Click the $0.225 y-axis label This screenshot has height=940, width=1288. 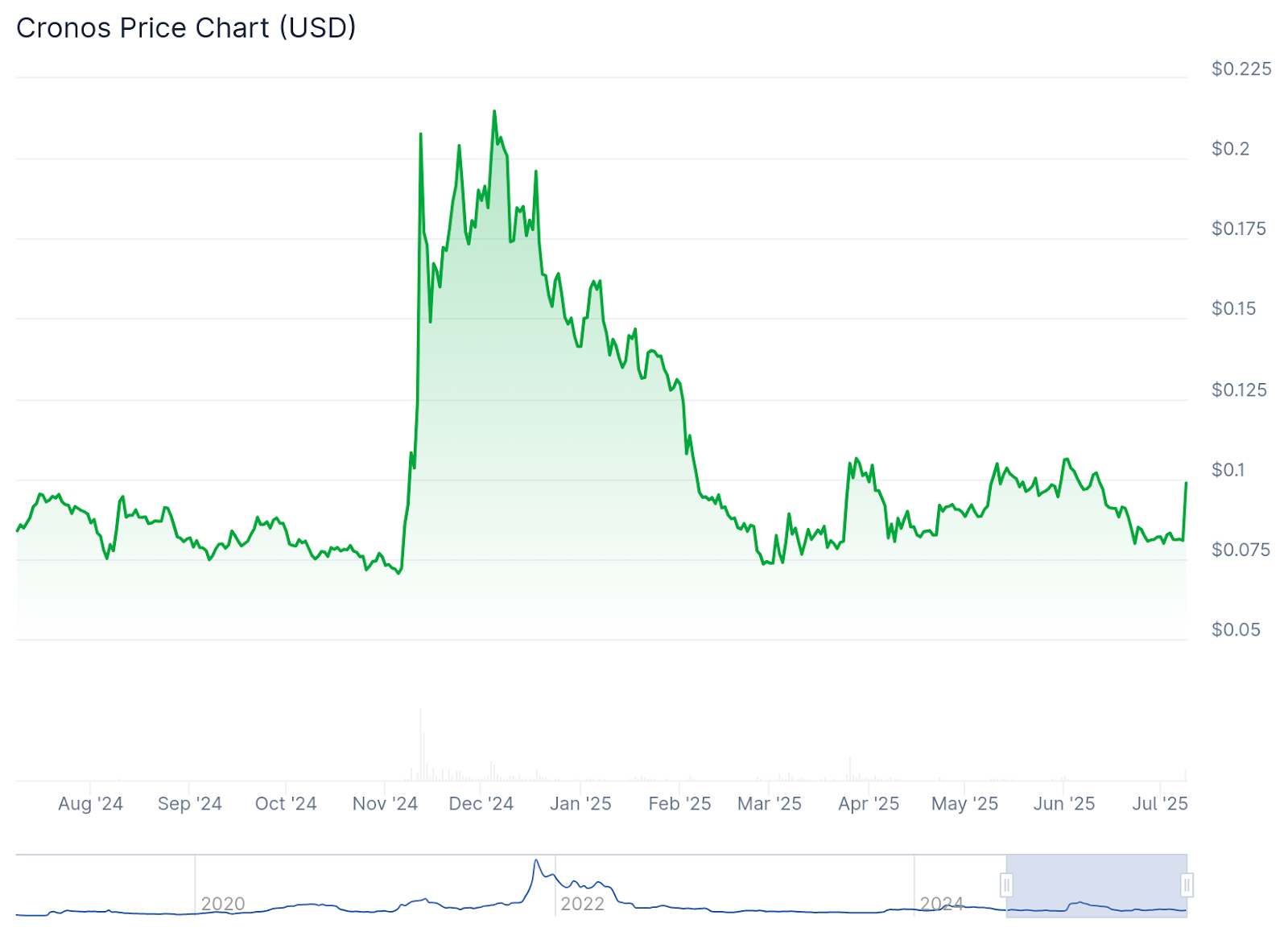tap(1241, 69)
